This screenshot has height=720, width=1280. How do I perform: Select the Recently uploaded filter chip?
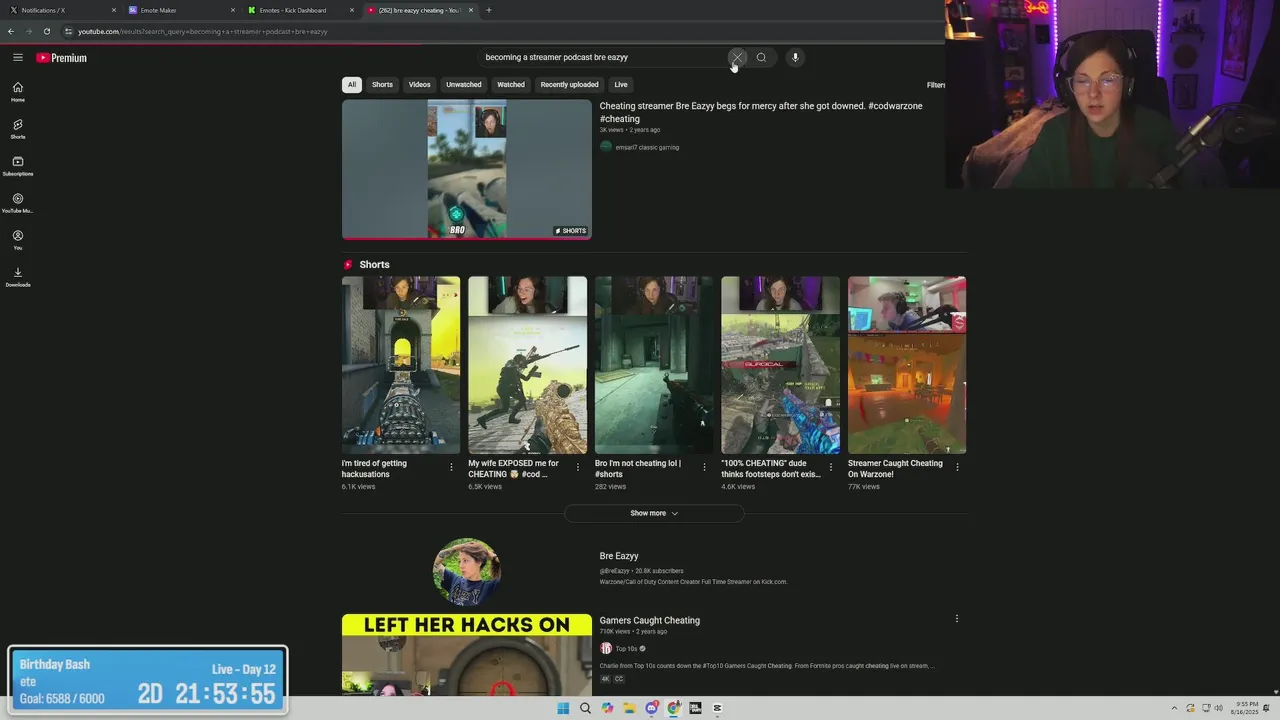click(570, 85)
